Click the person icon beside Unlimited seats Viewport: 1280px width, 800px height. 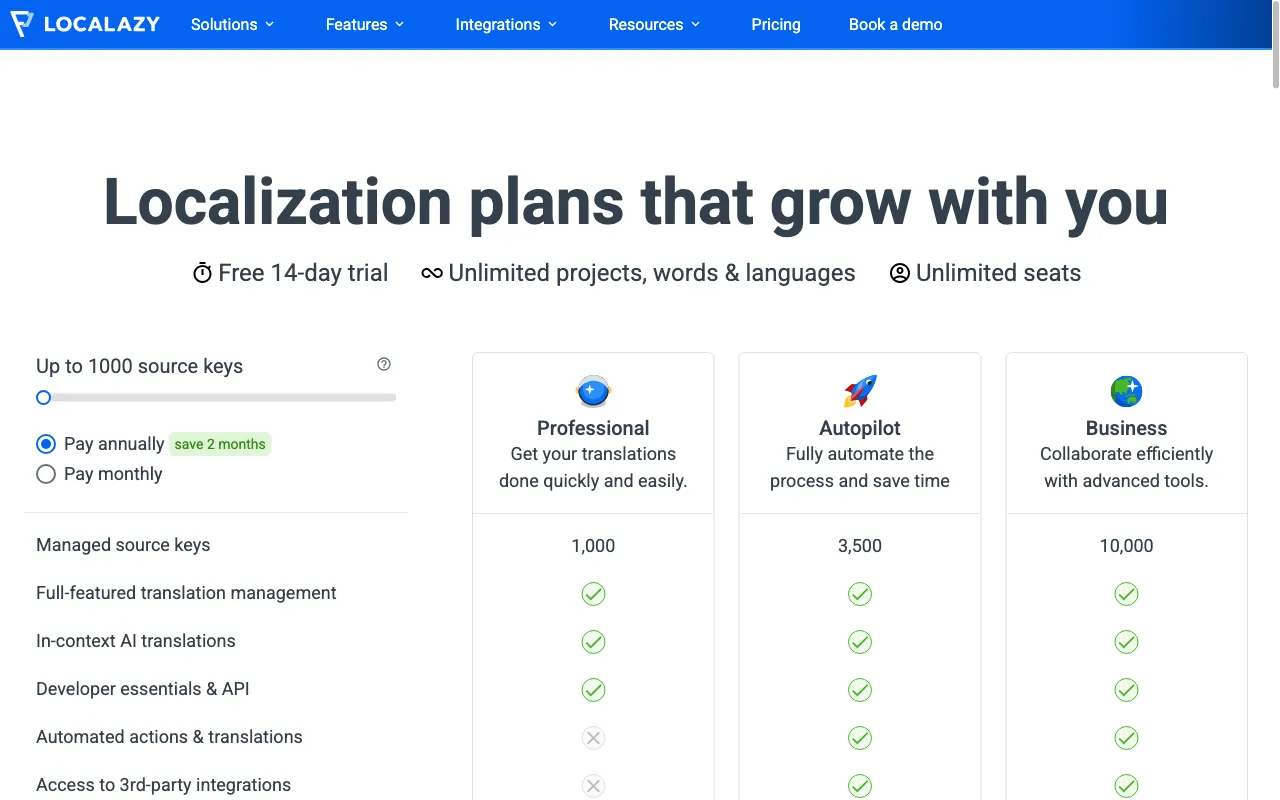[900, 273]
